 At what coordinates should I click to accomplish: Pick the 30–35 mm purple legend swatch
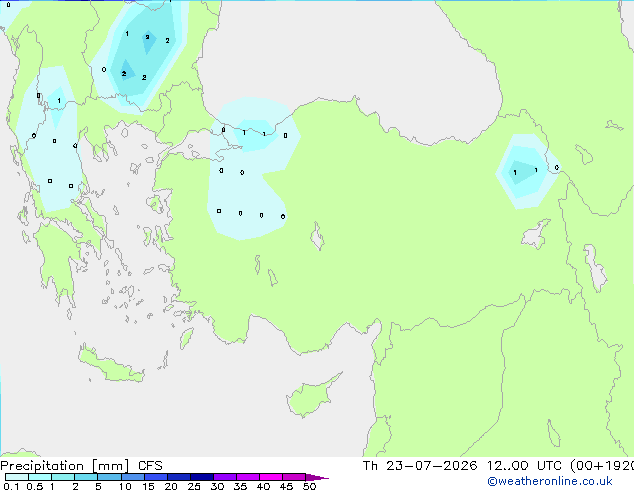tap(224, 477)
